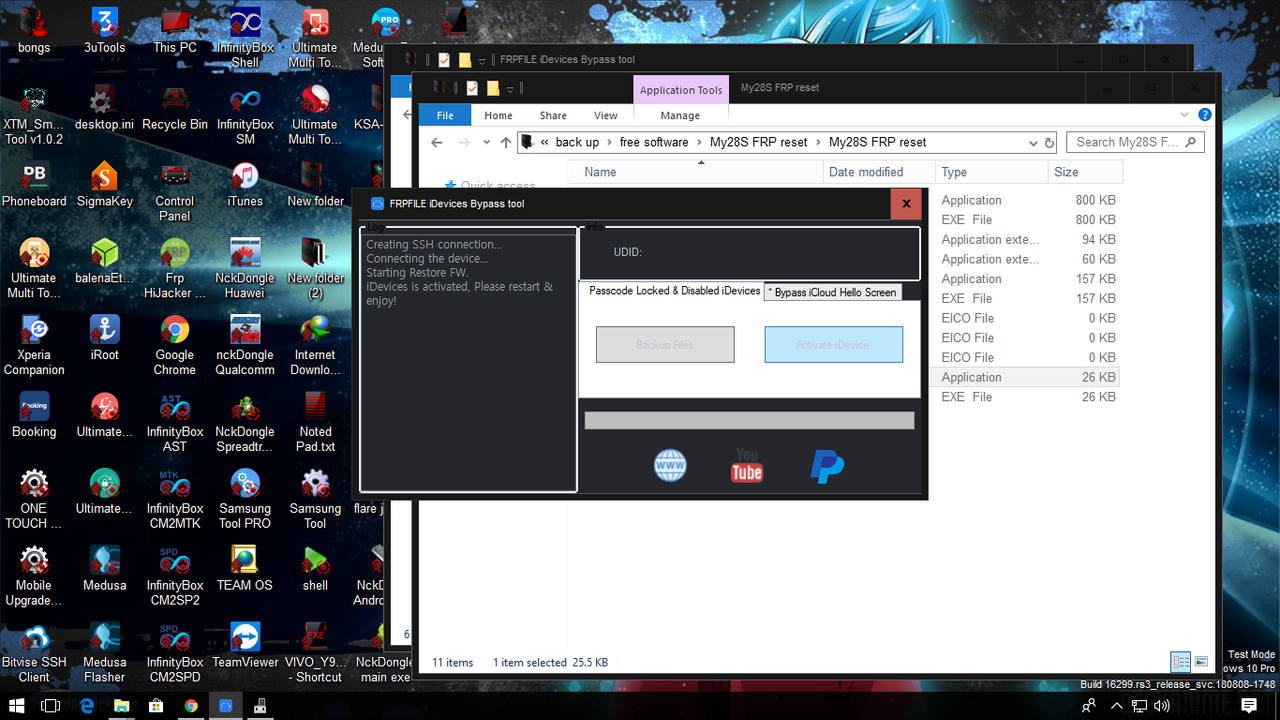Click inside the Search My28S box
This screenshot has height=720, width=1280.
coord(1130,142)
